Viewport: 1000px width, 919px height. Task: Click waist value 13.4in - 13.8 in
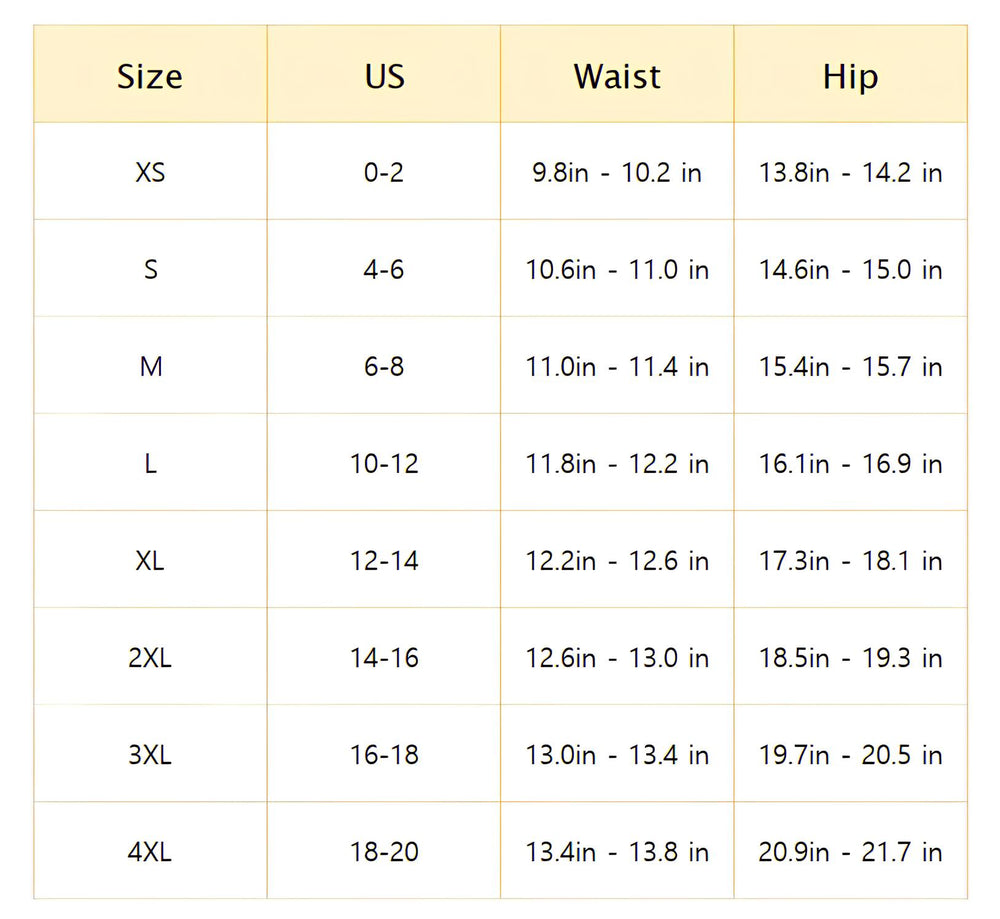click(x=617, y=852)
